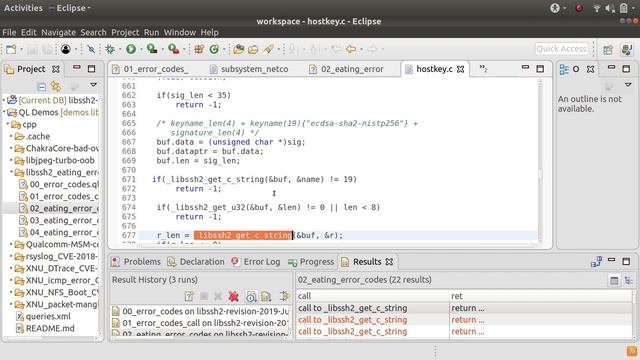Select 00_error_codes.ql file in tree

(59, 184)
